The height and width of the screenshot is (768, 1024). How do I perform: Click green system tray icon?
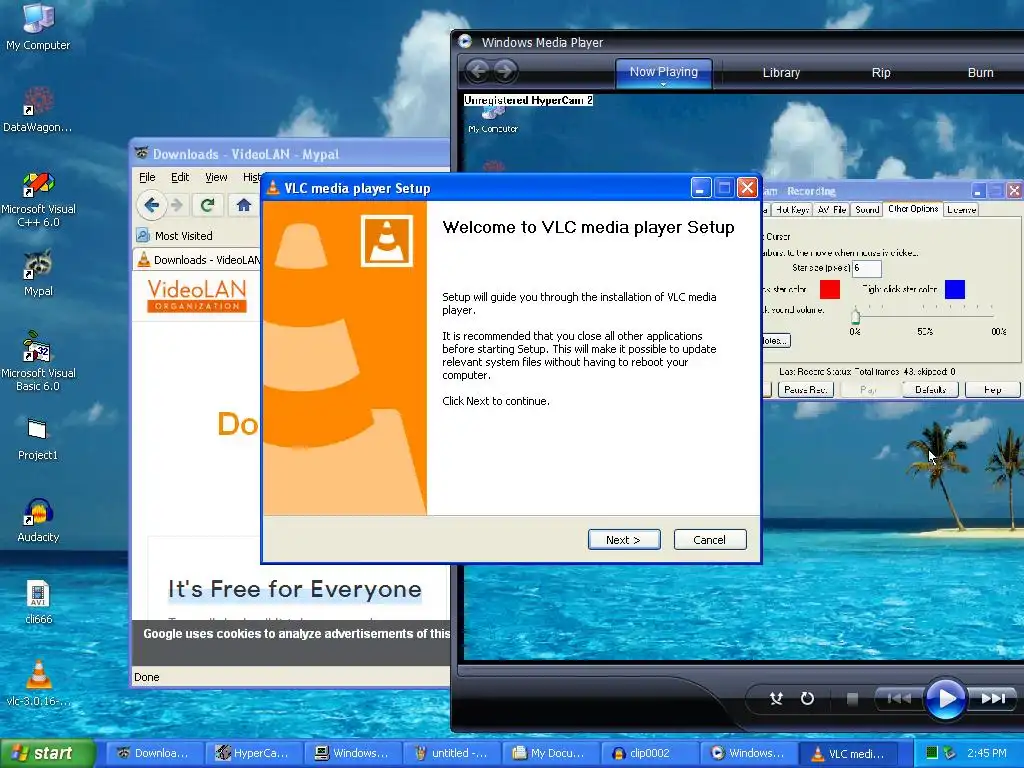[x=932, y=753]
